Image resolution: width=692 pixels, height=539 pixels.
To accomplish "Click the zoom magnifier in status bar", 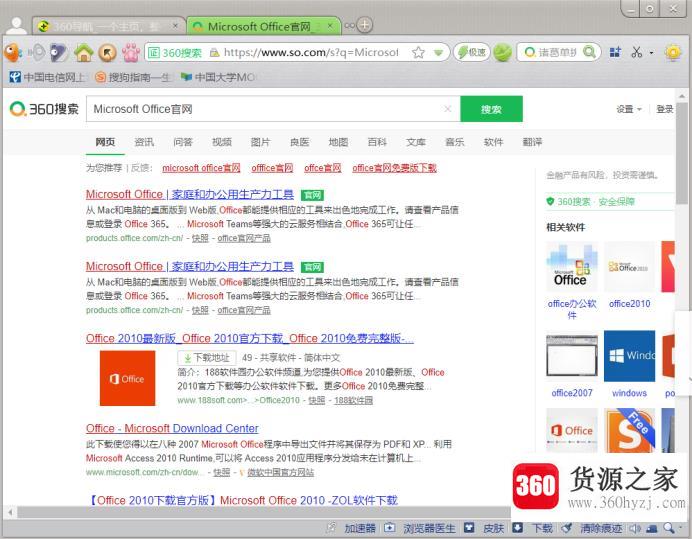I will coord(669,528).
